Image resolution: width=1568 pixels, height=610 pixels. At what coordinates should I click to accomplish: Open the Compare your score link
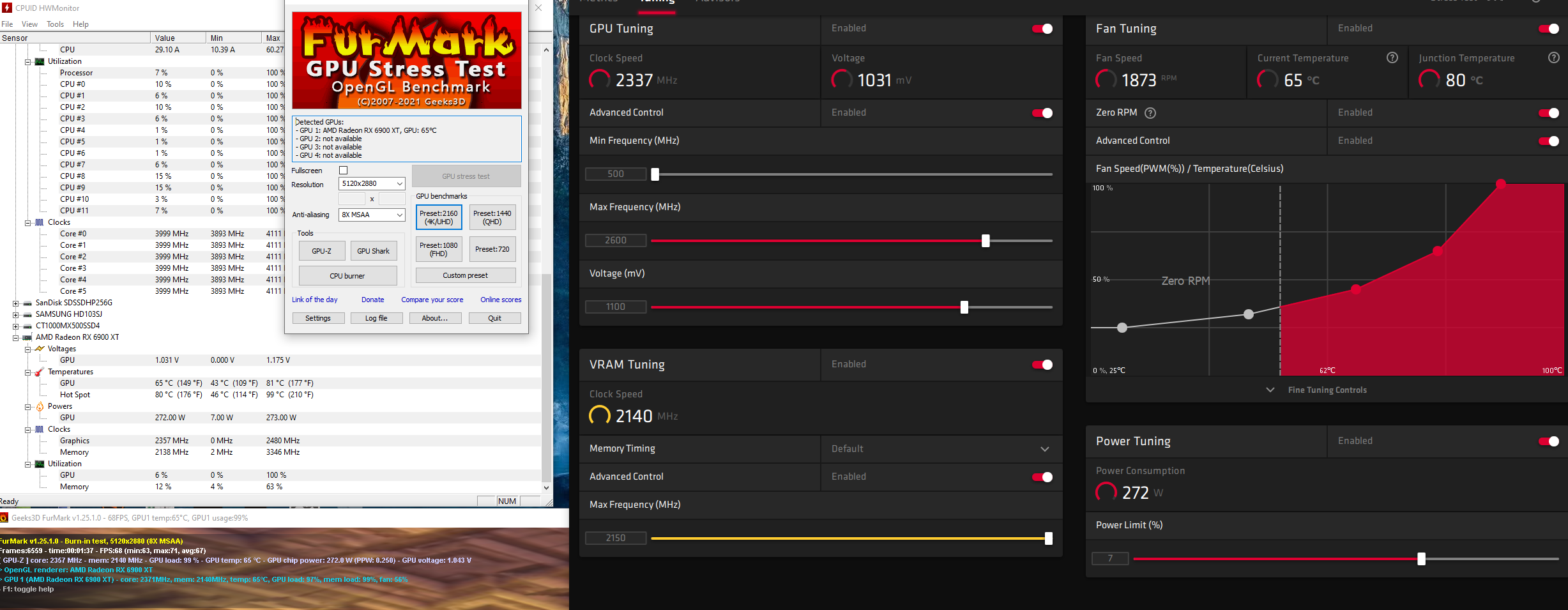[432, 300]
